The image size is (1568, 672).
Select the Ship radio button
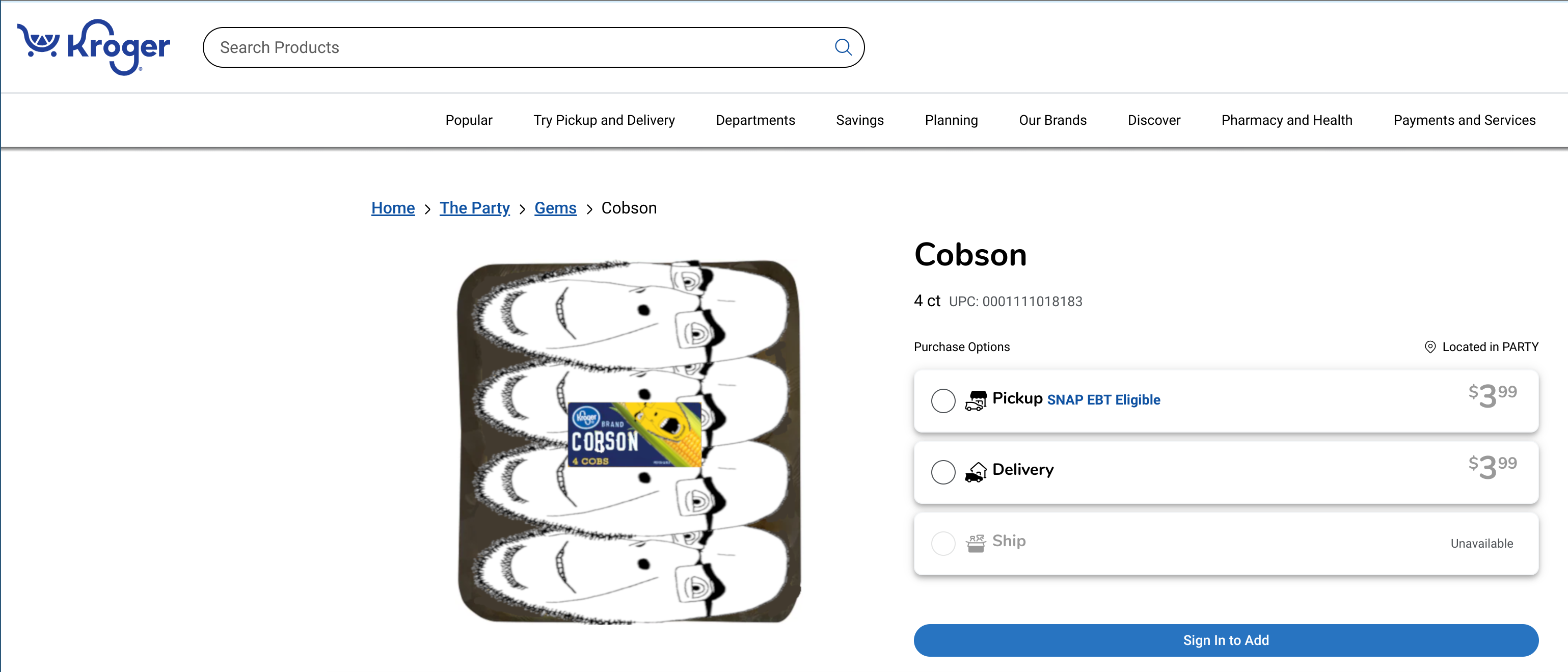(943, 543)
